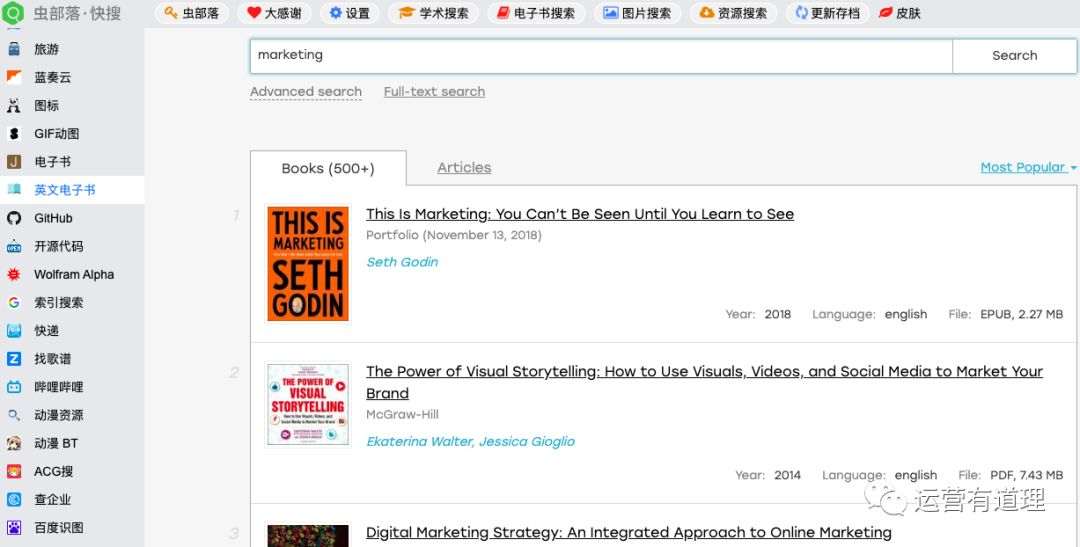Click the 蓝奏云 sidebar icon
This screenshot has width=1080, height=547.
(14, 77)
